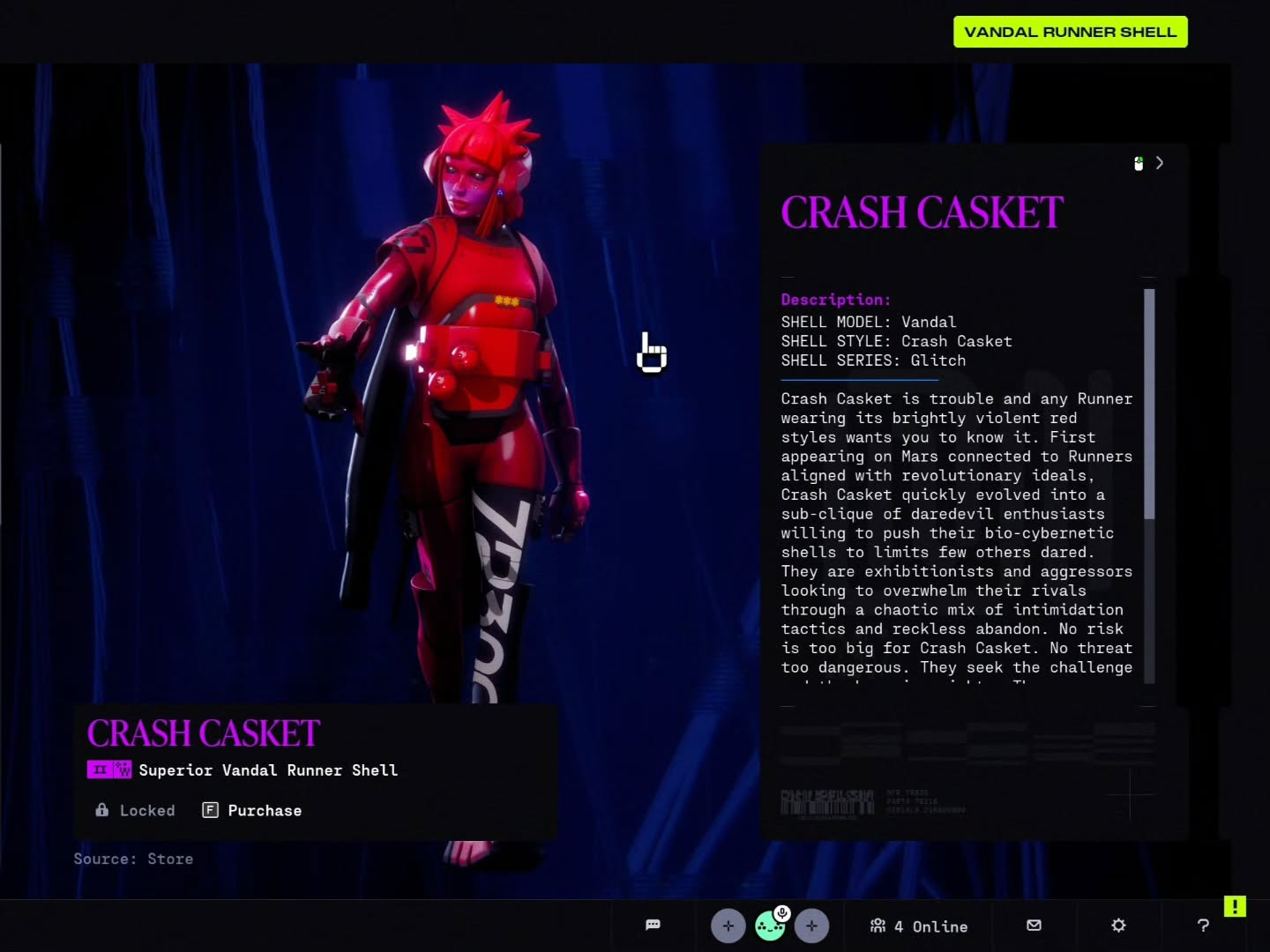Click the purple shell-type badge beside Superior

[123, 770]
